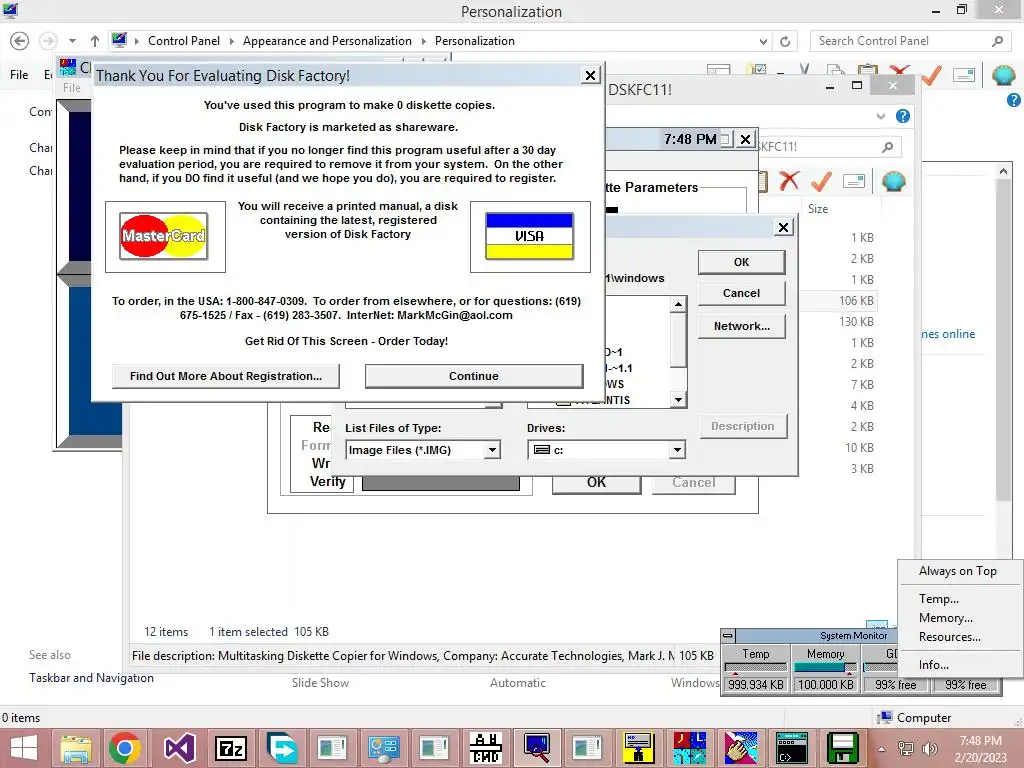Viewport: 1024px width, 768px height.
Task: Open File Explorer from the taskbar
Action: click(x=76, y=748)
